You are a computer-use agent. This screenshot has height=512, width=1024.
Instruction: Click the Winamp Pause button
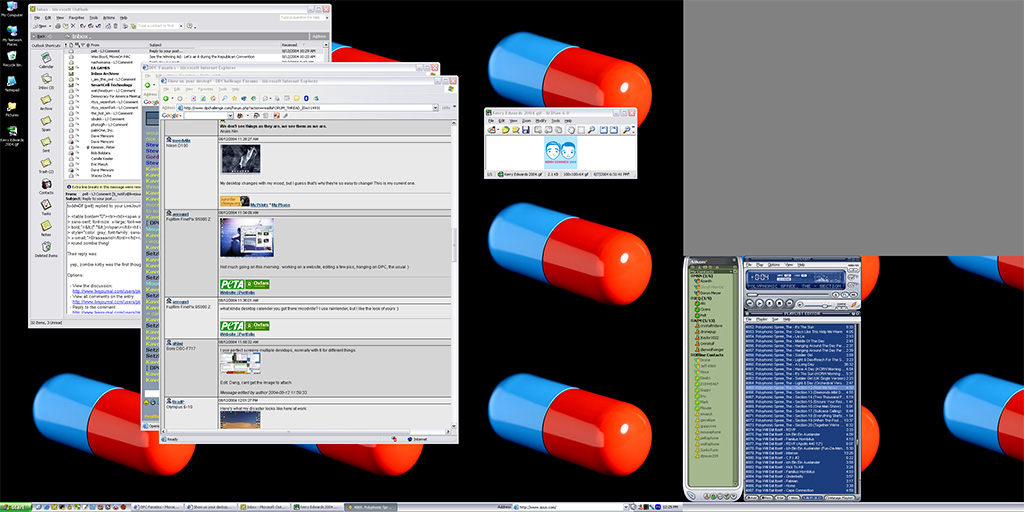(769, 303)
